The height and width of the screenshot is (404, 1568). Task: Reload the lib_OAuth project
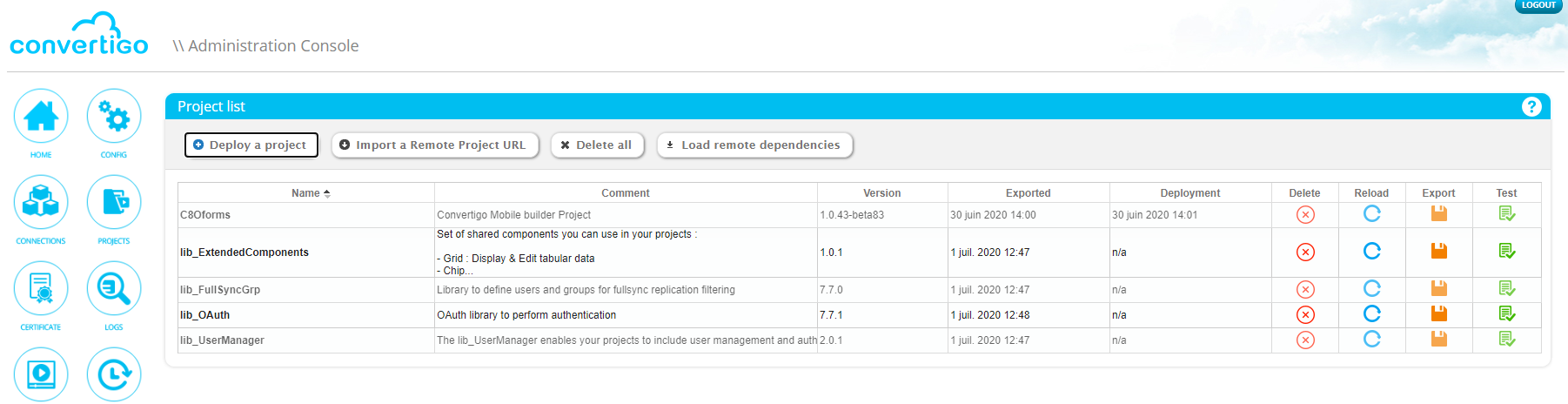[1372, 314]
